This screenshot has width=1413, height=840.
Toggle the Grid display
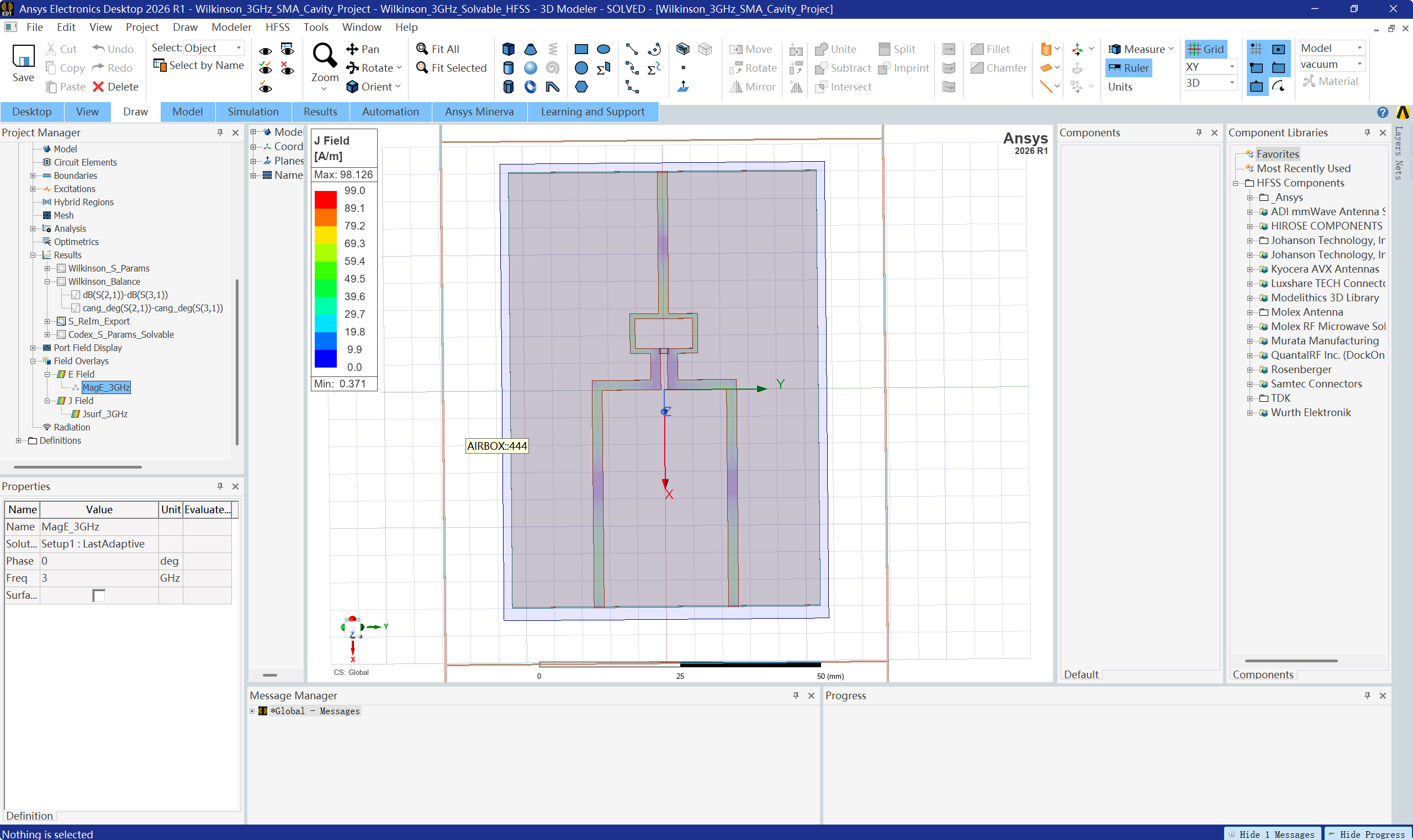[1206, 49]
